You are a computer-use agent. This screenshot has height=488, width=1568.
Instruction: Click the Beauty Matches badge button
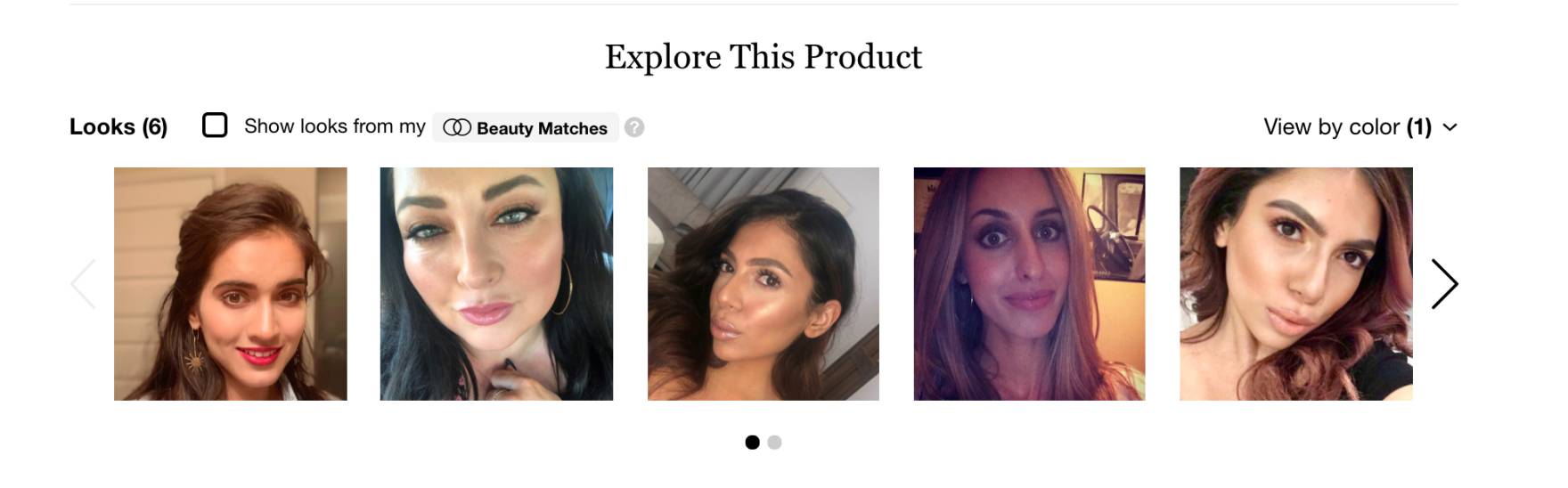pos(526,127)
